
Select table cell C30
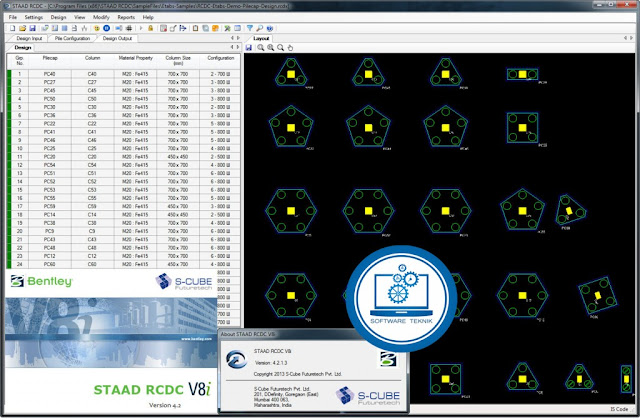coord(92,107)
